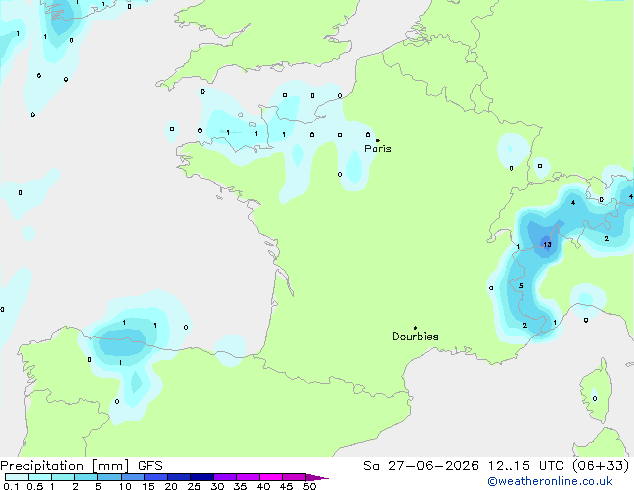
Task: Click the GFS model label
Action: pos(150,466)
